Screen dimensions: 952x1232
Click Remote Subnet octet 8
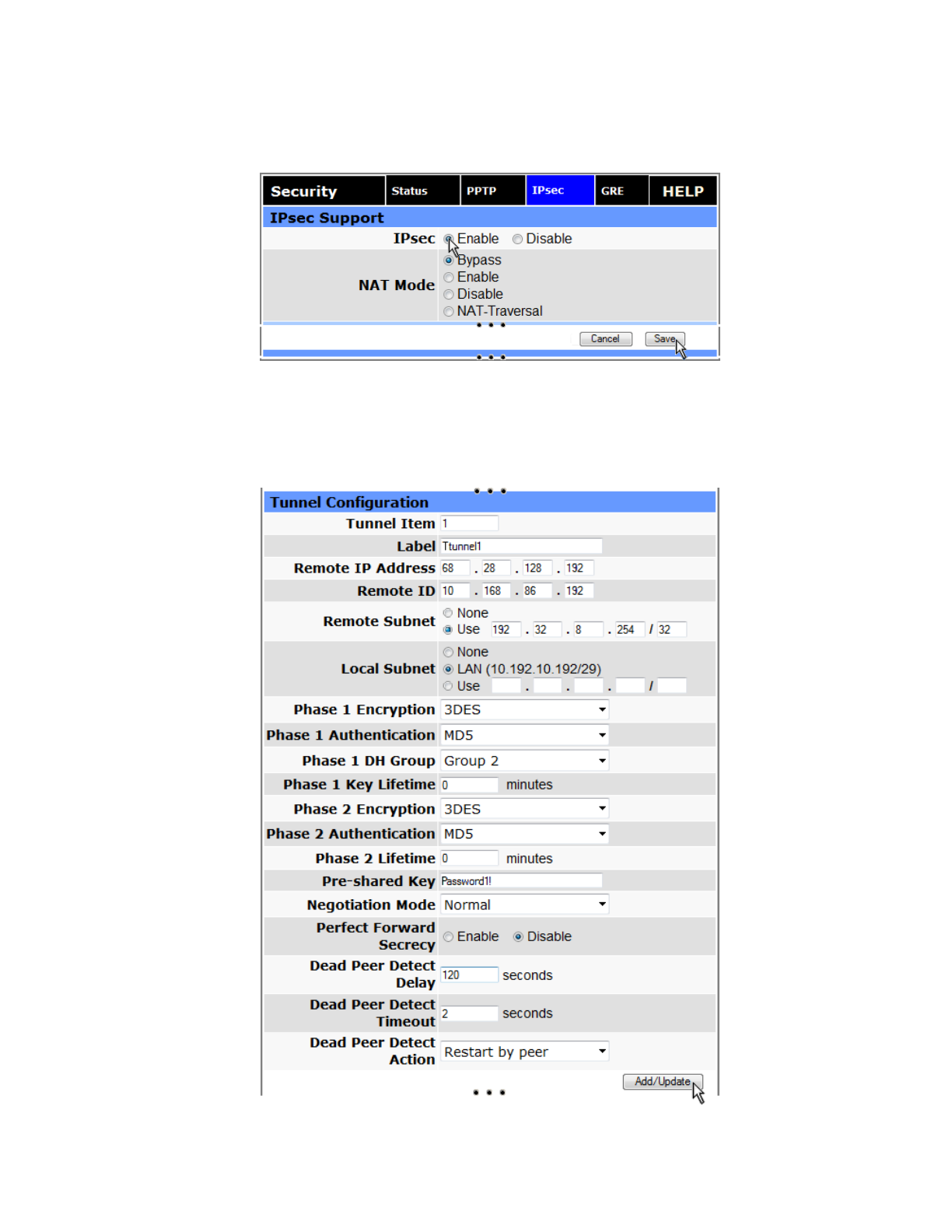[589, 630]
